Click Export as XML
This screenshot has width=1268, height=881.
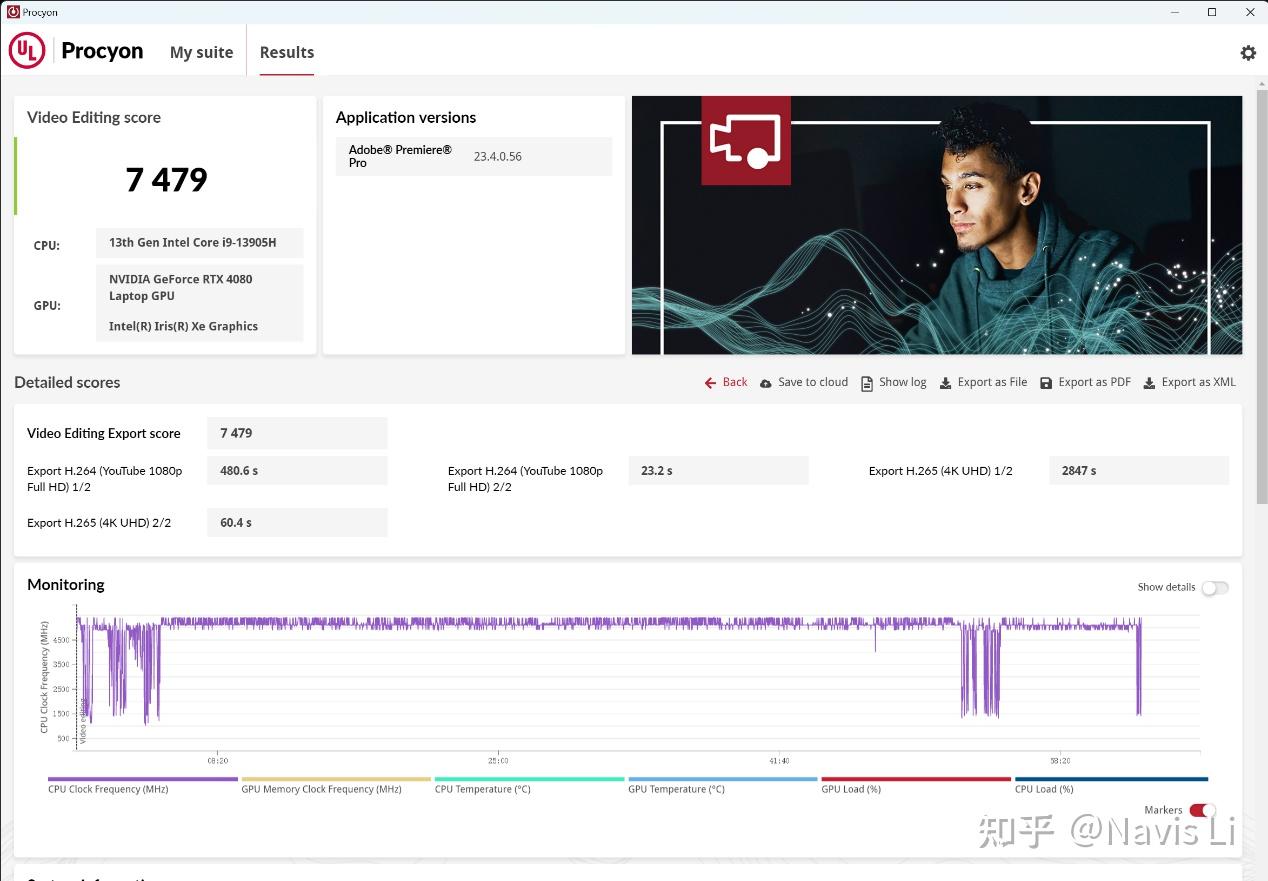pyautogui.click(x=1199, y=382)
